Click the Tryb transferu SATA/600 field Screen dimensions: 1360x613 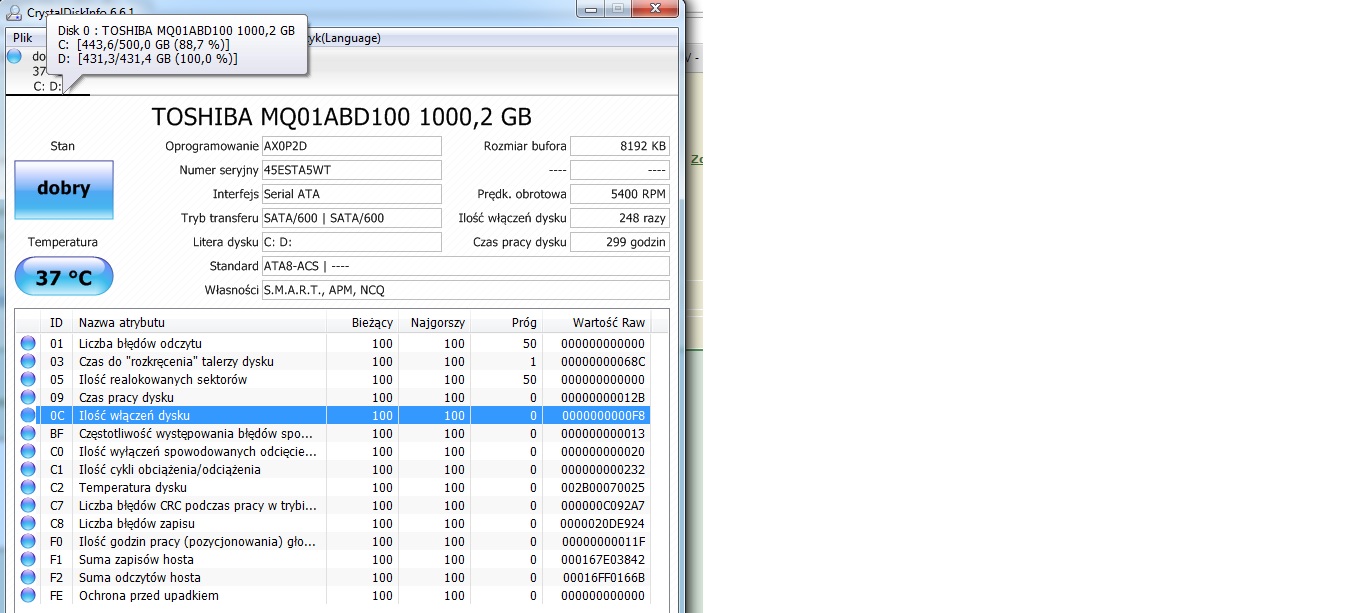point(351,218)
